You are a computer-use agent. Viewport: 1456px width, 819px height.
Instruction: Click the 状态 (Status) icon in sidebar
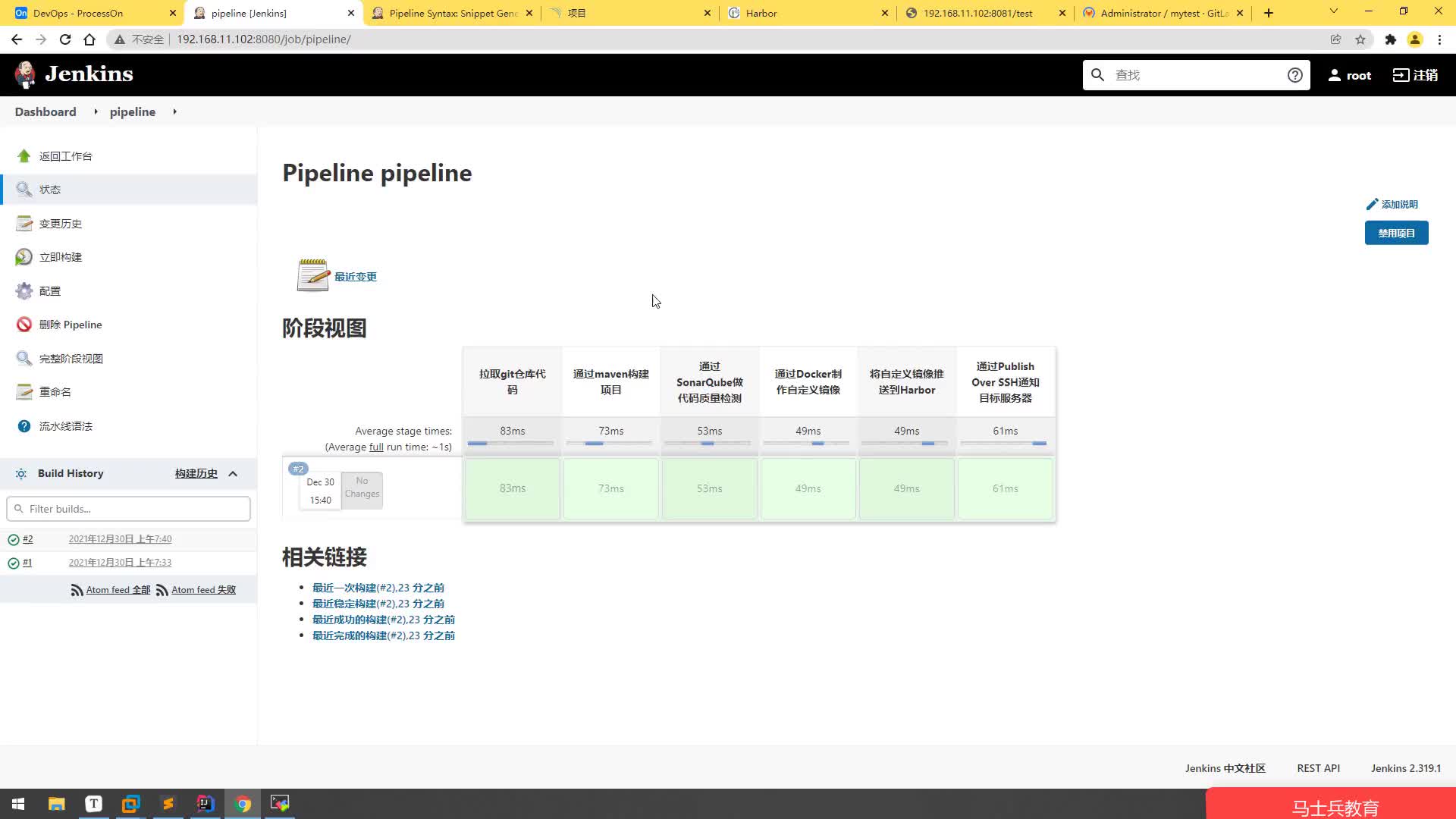(25, 189)
